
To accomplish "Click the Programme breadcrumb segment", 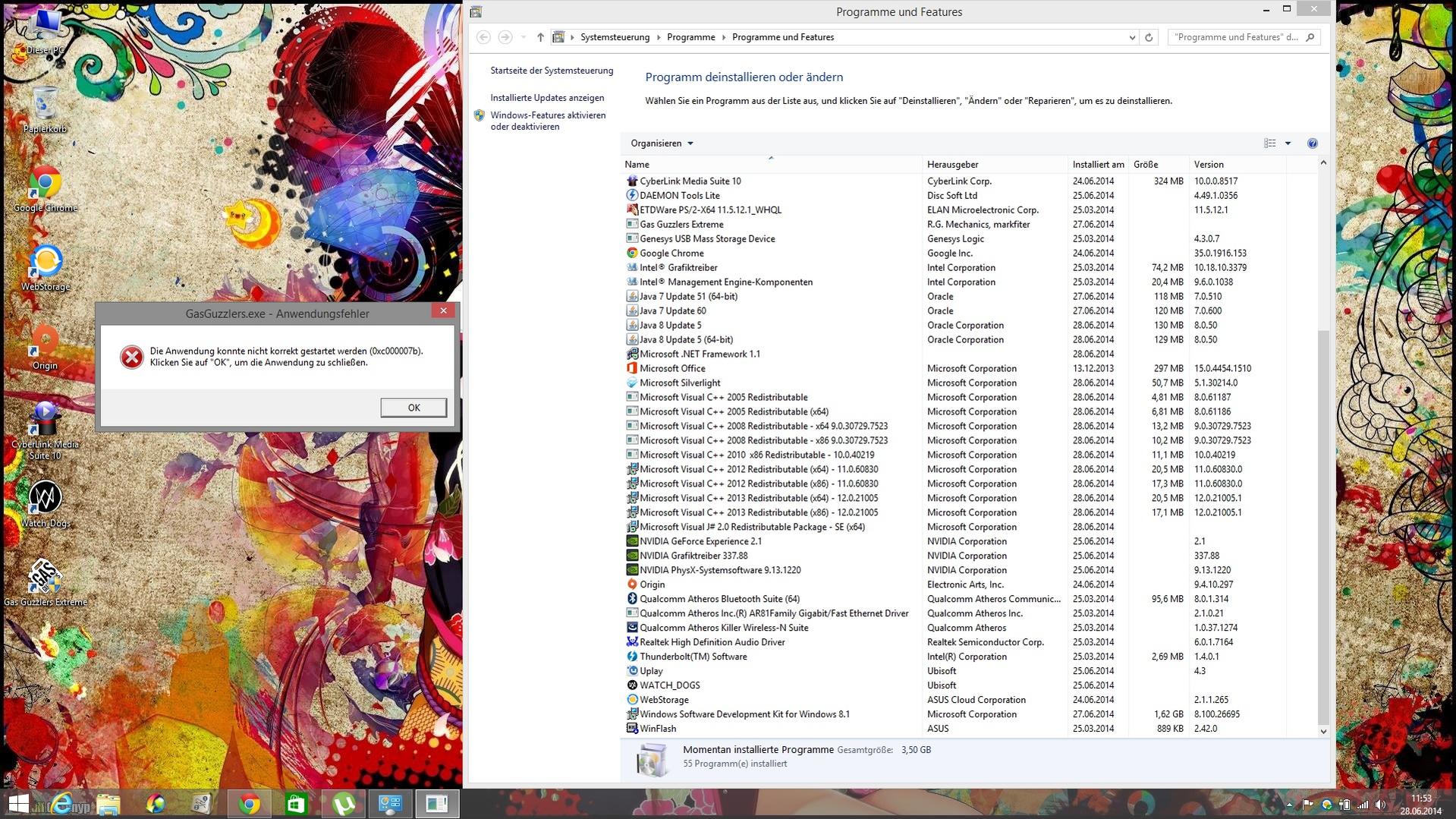I will tap(691, 37).
